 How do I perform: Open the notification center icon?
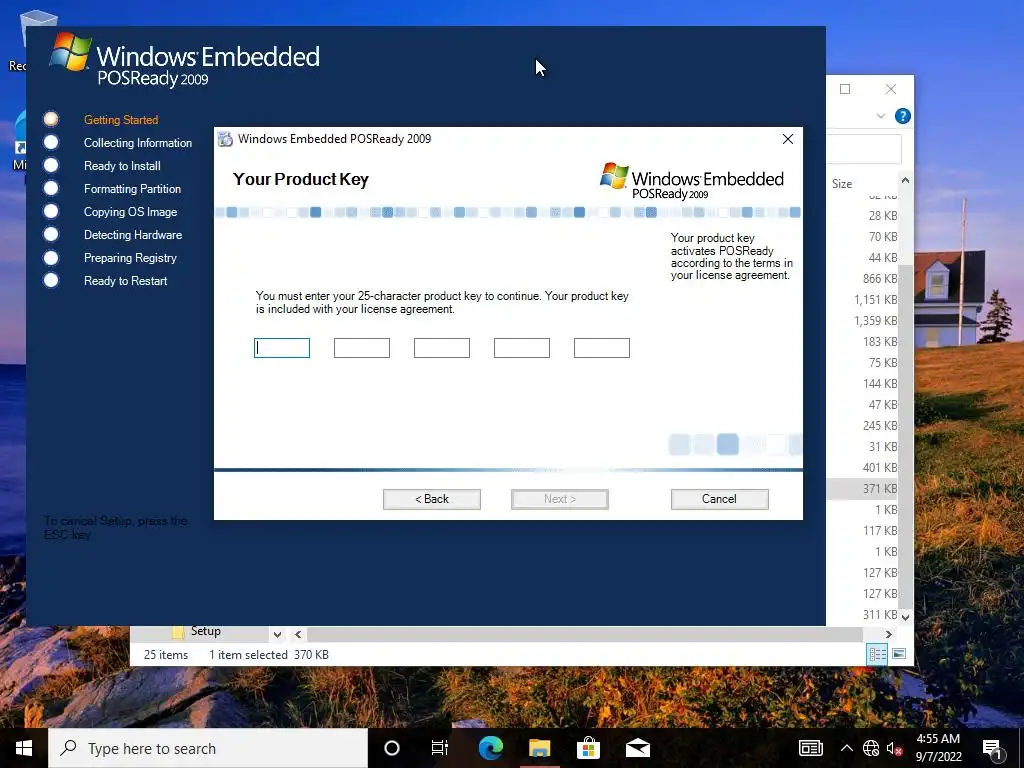coord(993,750)
